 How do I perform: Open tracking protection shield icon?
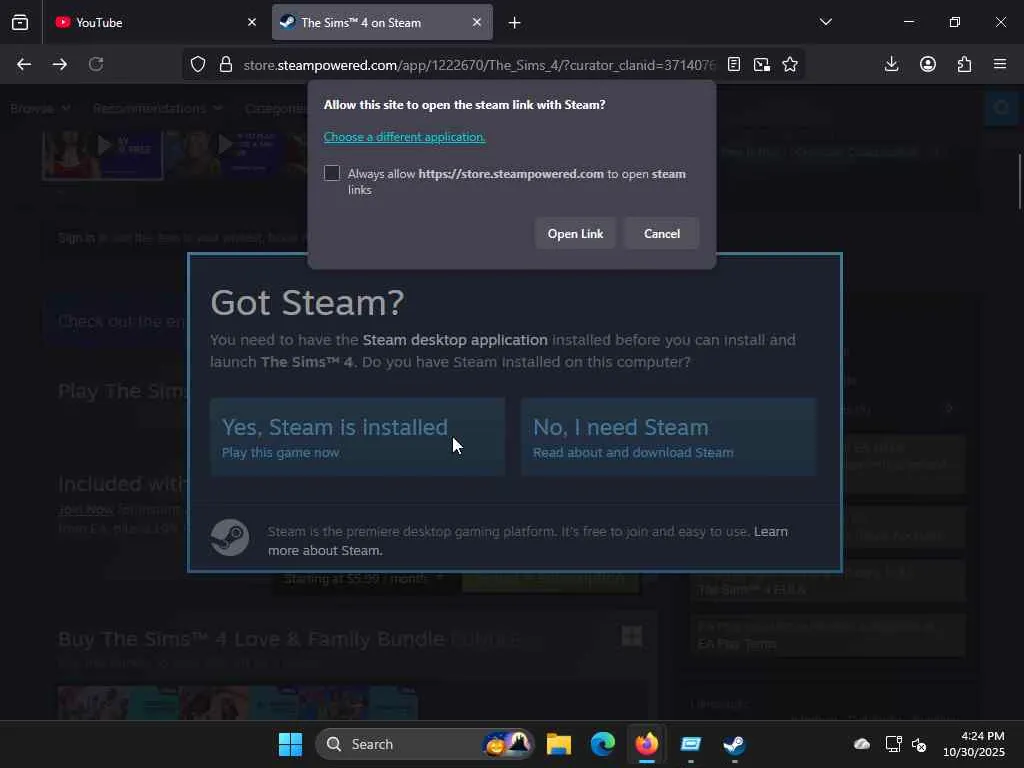click(198, 64)
